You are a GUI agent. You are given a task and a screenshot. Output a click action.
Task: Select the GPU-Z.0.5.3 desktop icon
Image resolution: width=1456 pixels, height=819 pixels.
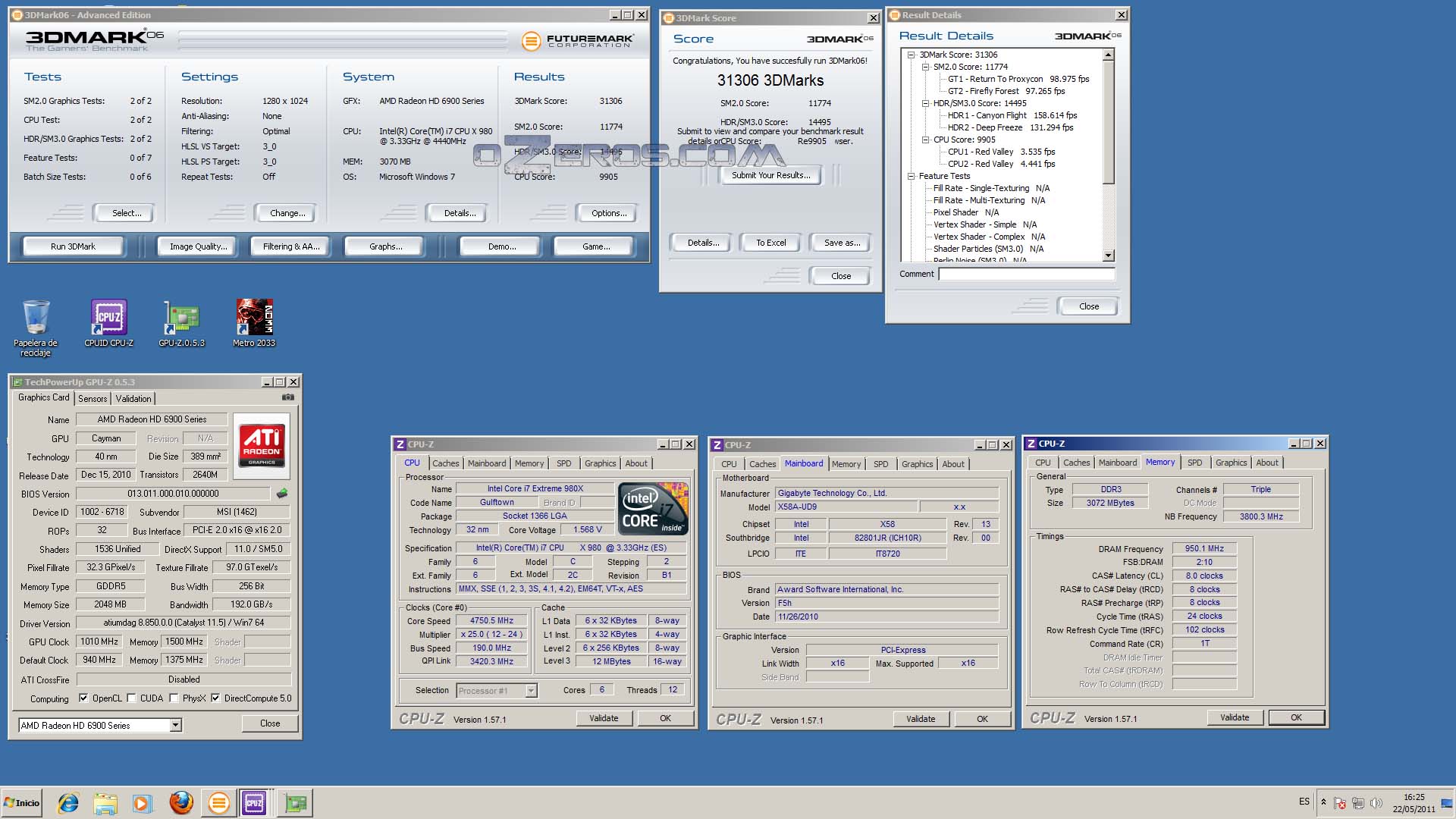click(x=182, y=323)
